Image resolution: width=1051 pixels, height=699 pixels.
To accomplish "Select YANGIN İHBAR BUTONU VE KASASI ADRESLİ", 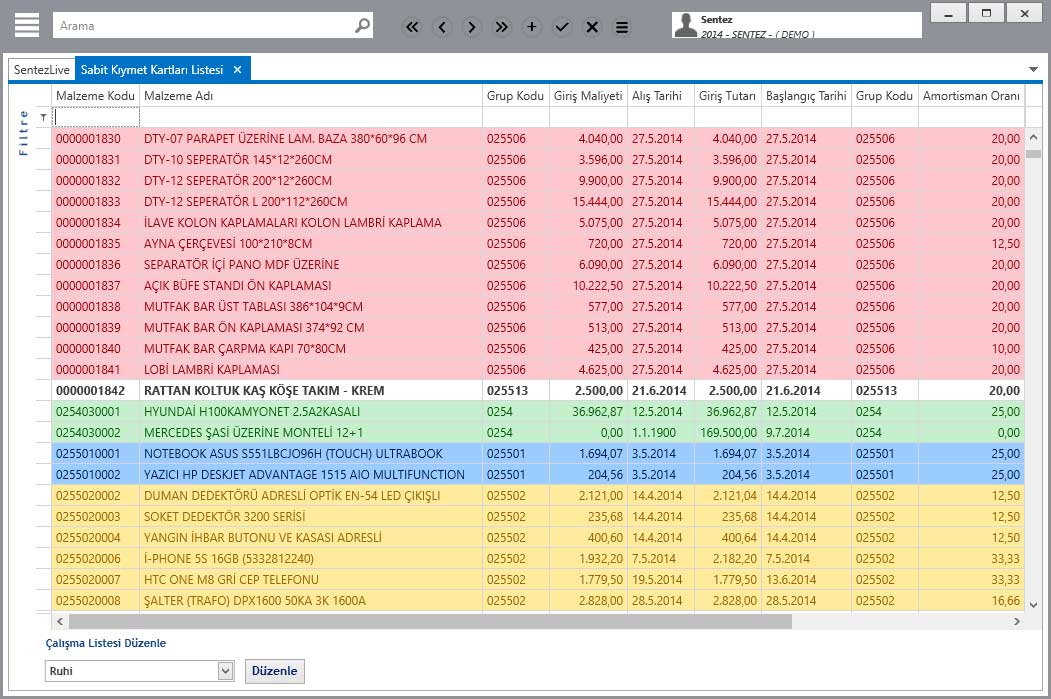I will click(538, 537).
